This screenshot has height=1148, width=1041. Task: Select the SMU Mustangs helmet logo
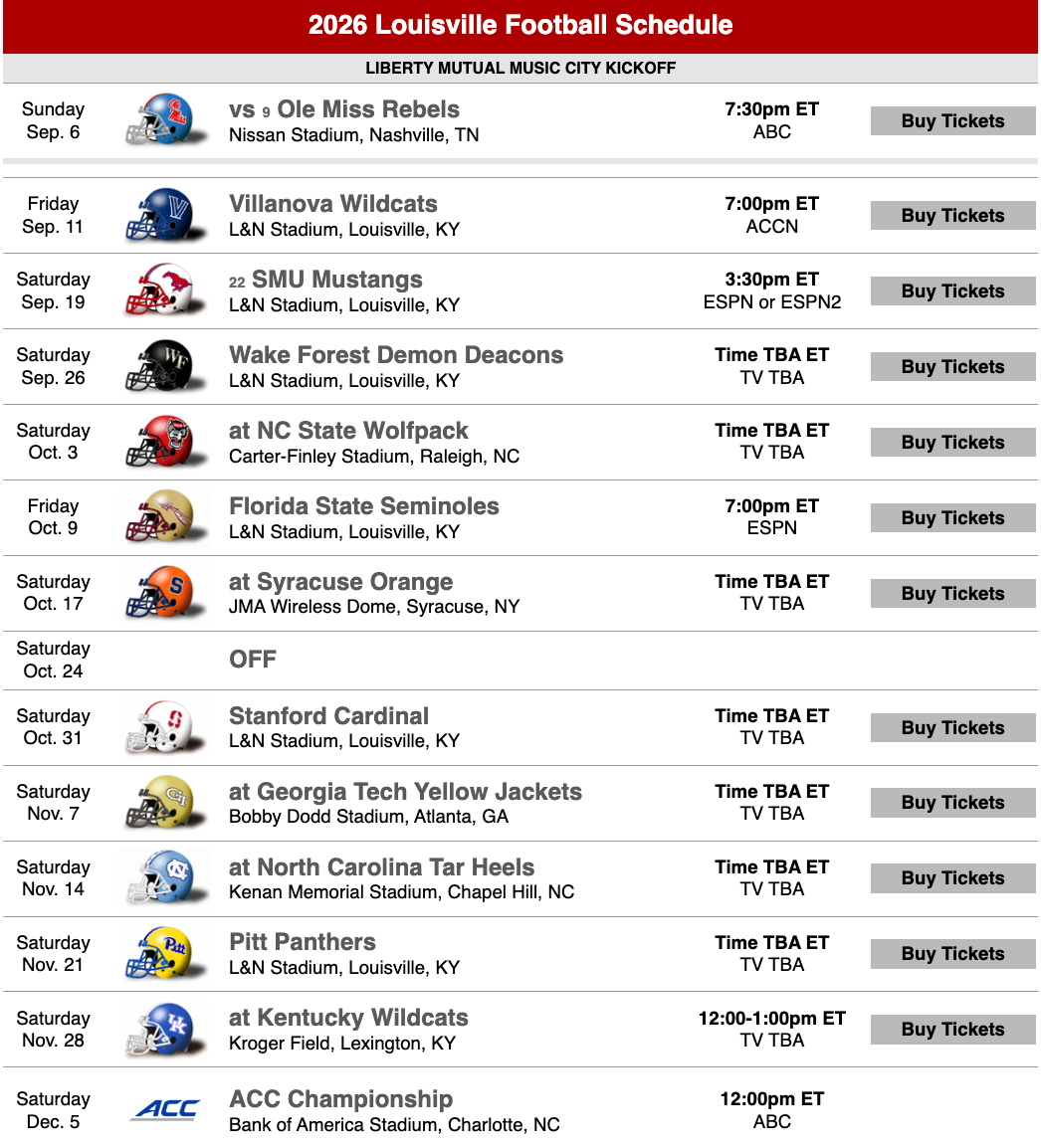pos(165,290)
